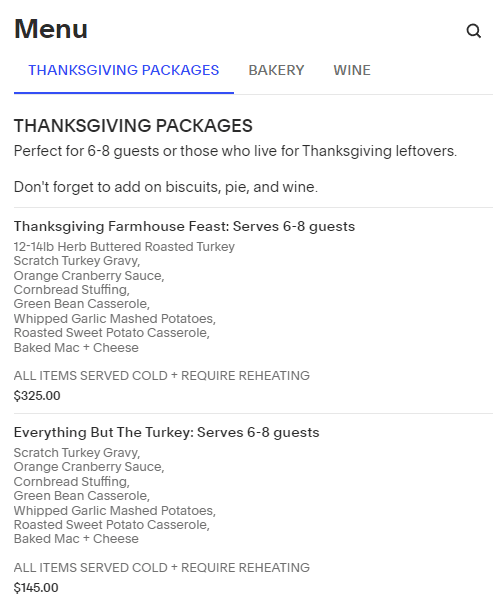Click Farmhouse Feast's Baked Mac + Cheese line
The image size is (501, 612).
pyautogui.click(x=76, y=347)
